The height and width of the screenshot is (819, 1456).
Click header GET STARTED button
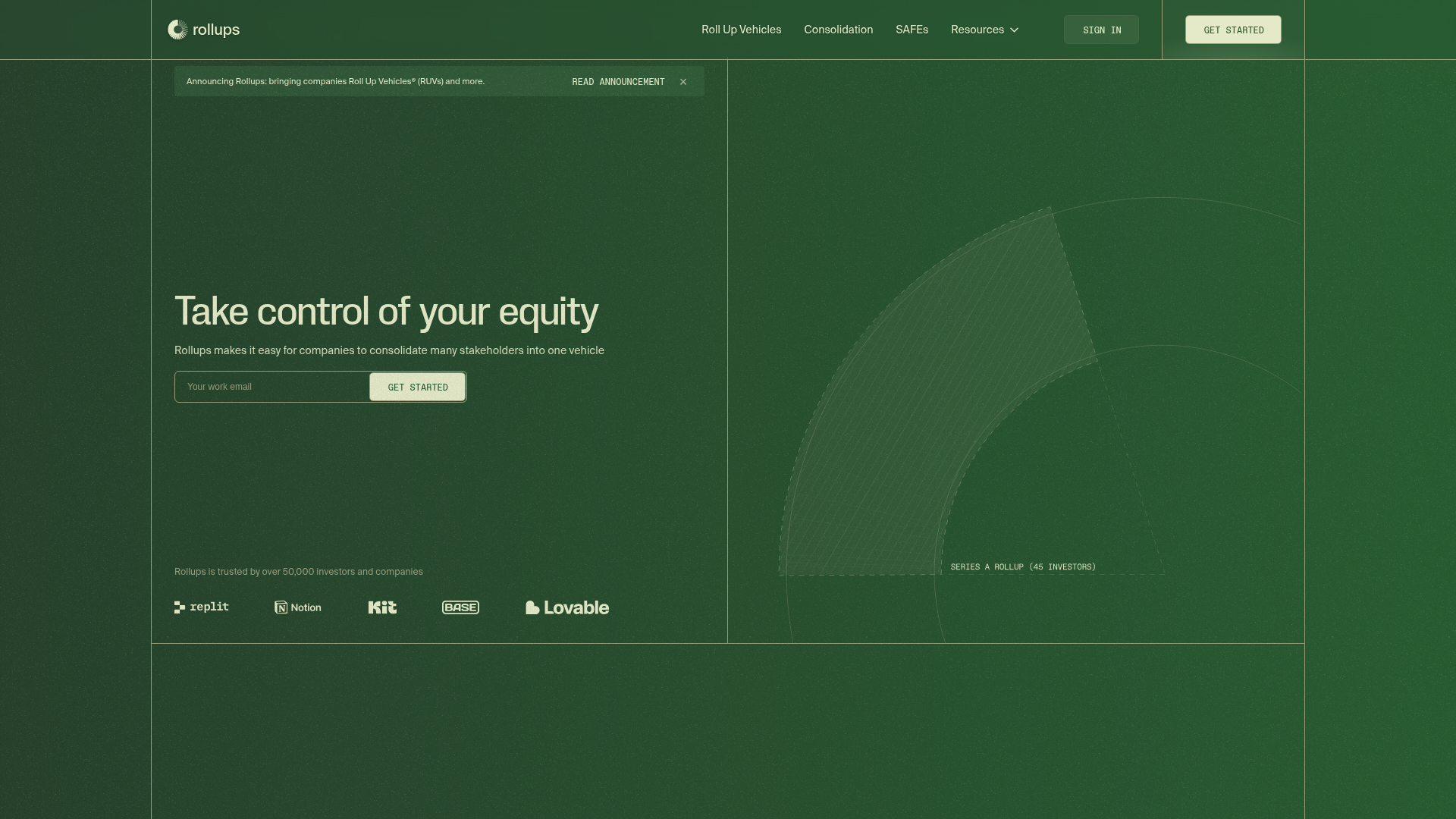[1233, 30]
